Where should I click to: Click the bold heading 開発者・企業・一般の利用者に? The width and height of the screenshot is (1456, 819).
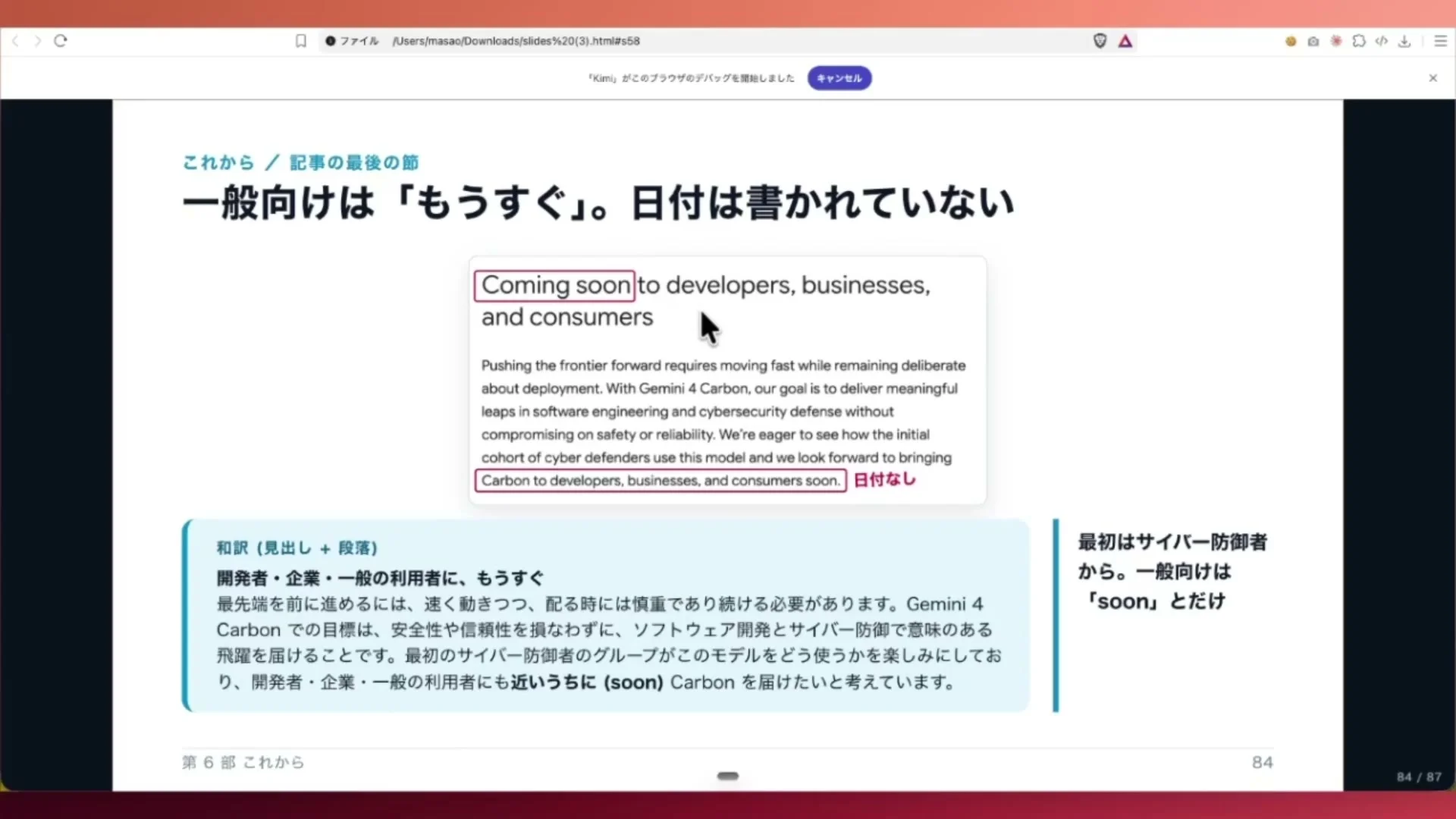[x=380, y=578]
